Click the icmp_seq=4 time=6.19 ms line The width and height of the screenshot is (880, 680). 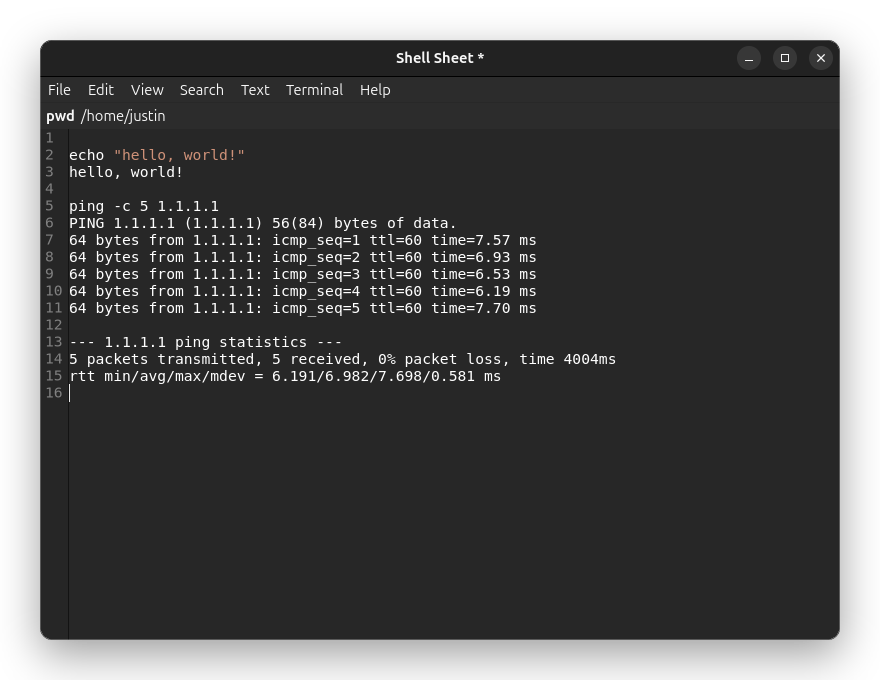pyautogui.click(x=302, y=291)
